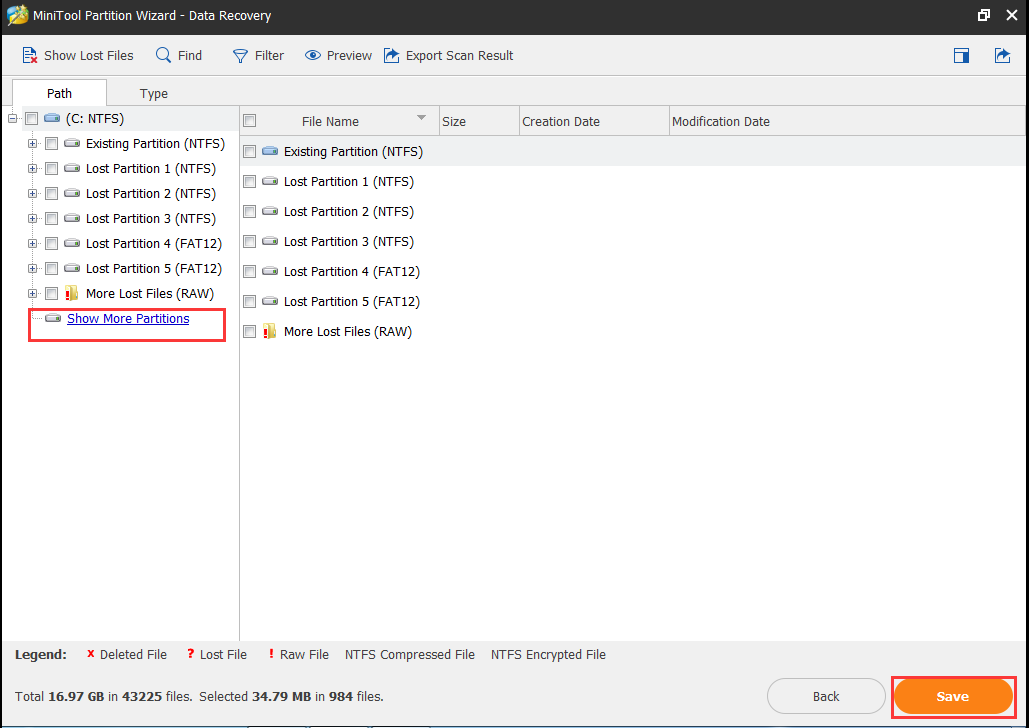Viewport: 1029px width, 728px height.
Task: Click More Lost Files icon in file list
Action: click(x=270, y=331)
